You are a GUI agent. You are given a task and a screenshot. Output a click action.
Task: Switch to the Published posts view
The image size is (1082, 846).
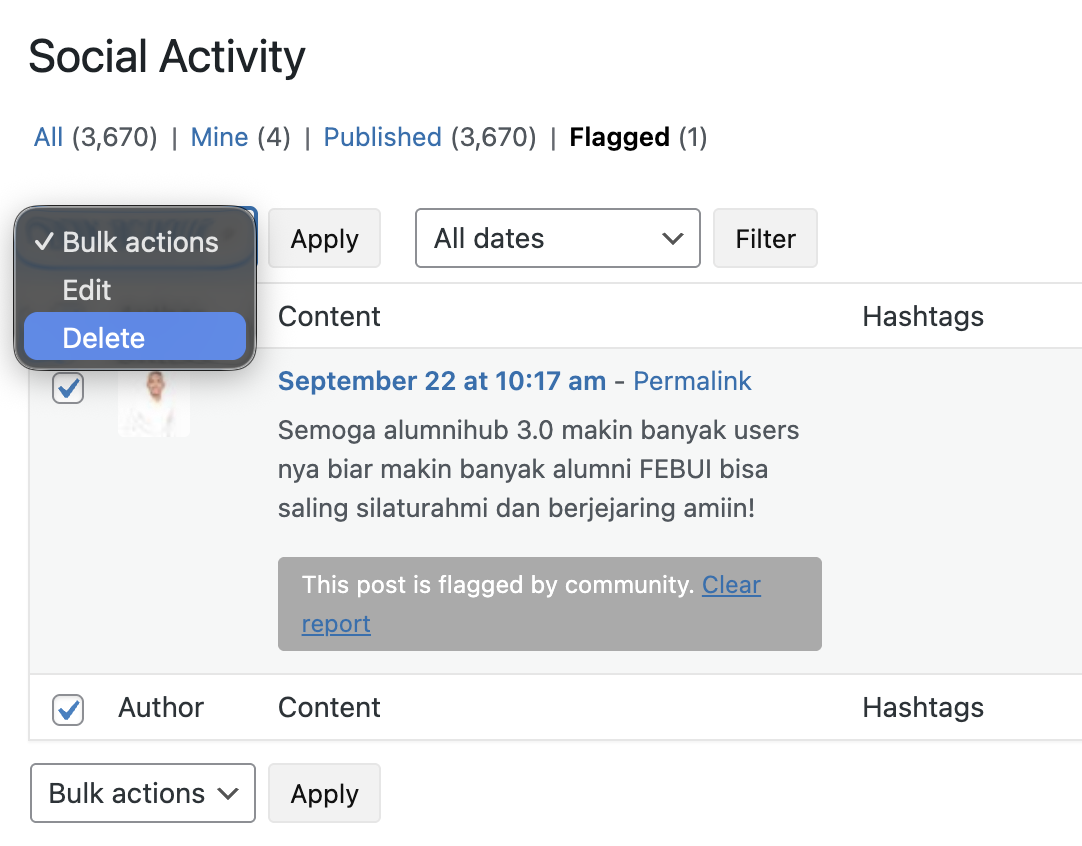coord(382,137)
